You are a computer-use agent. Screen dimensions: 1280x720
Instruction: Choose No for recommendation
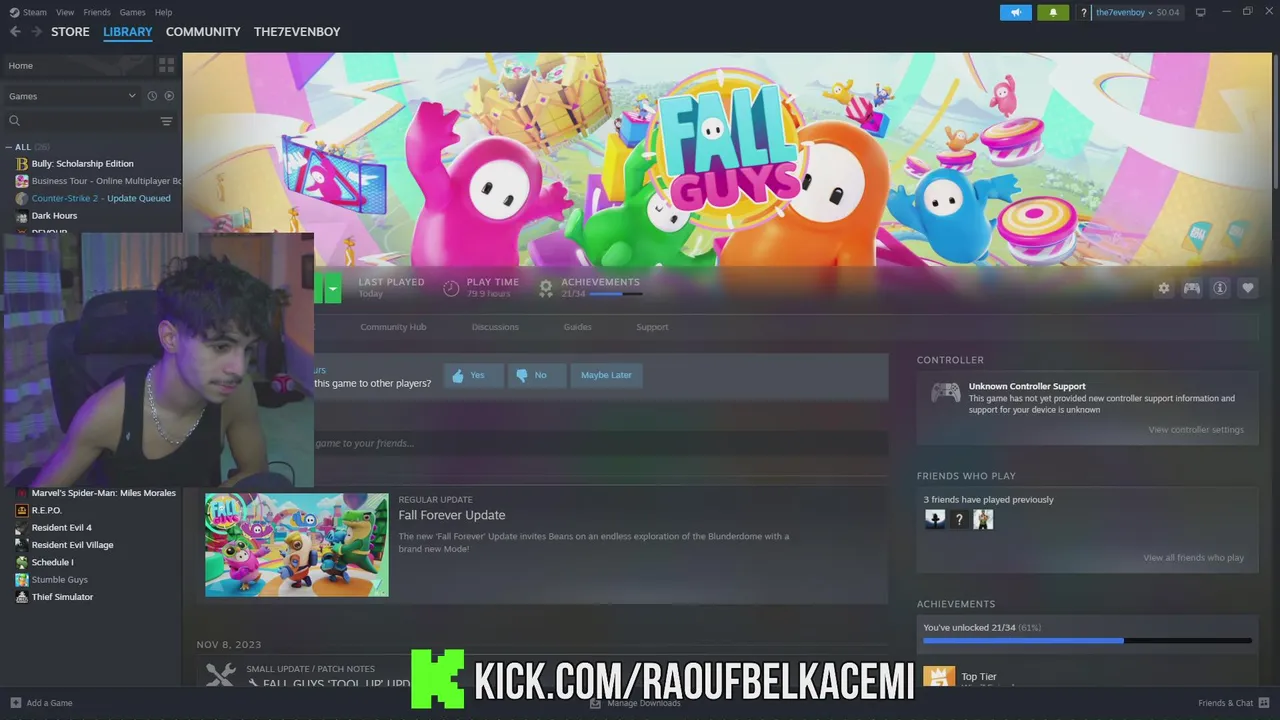536,375
